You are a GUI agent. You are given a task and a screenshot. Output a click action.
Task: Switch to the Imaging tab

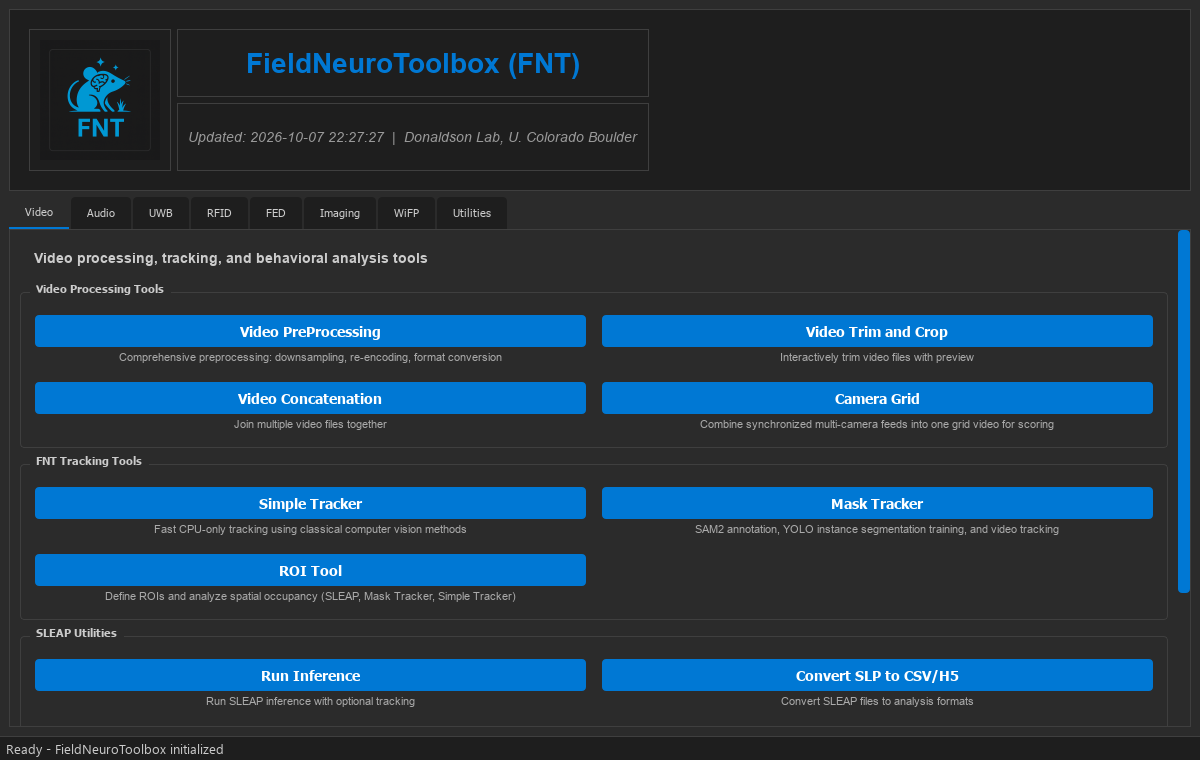(340, 213)
